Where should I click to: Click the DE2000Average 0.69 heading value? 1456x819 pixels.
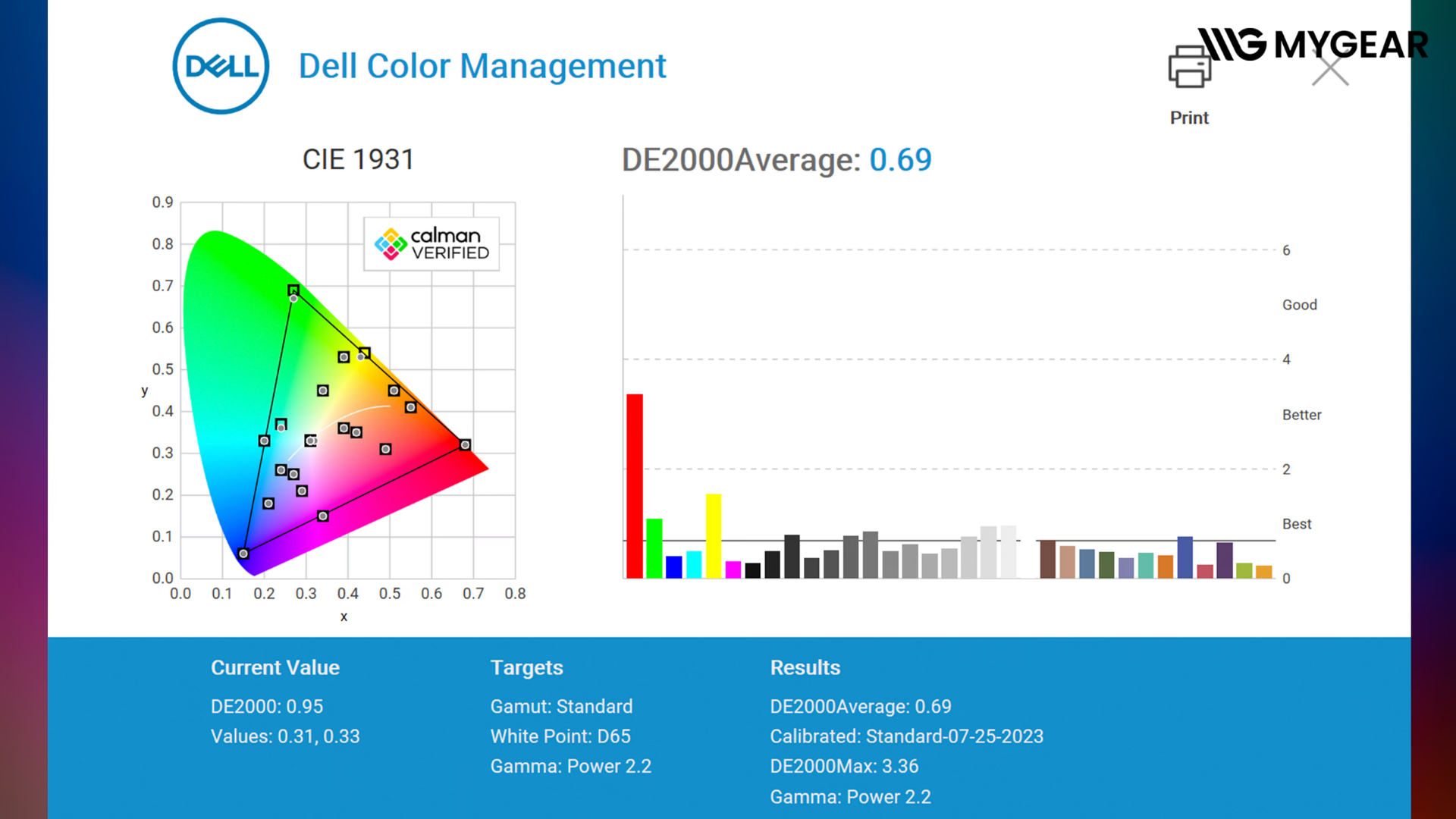900,160
